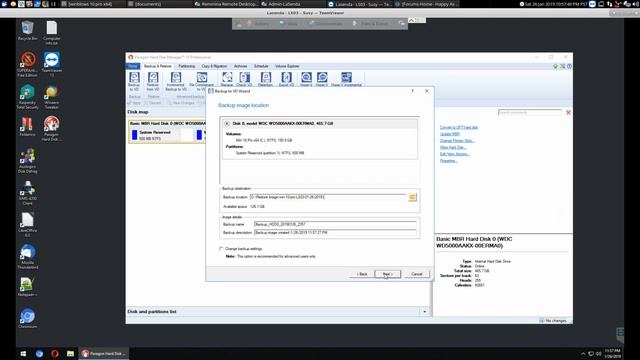640x360 pixels.
Task: Open the LibreOffice desktop shortcut
Action: (x=27, y=224)
